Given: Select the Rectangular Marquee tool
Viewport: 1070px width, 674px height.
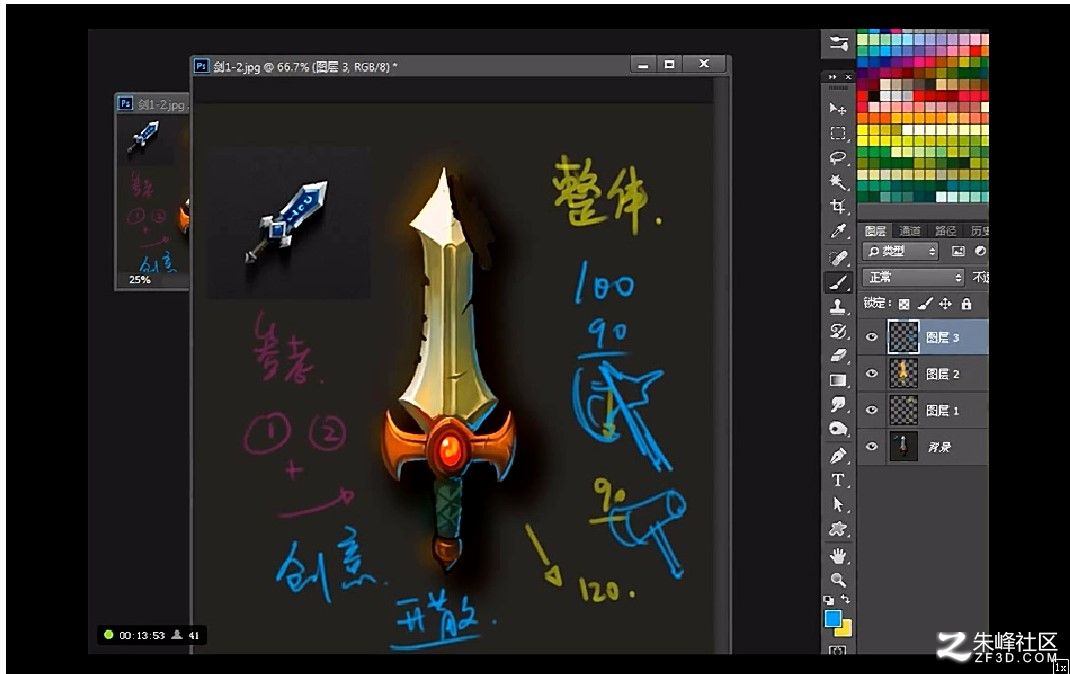Looking at the screenshot, I should 837,132.
